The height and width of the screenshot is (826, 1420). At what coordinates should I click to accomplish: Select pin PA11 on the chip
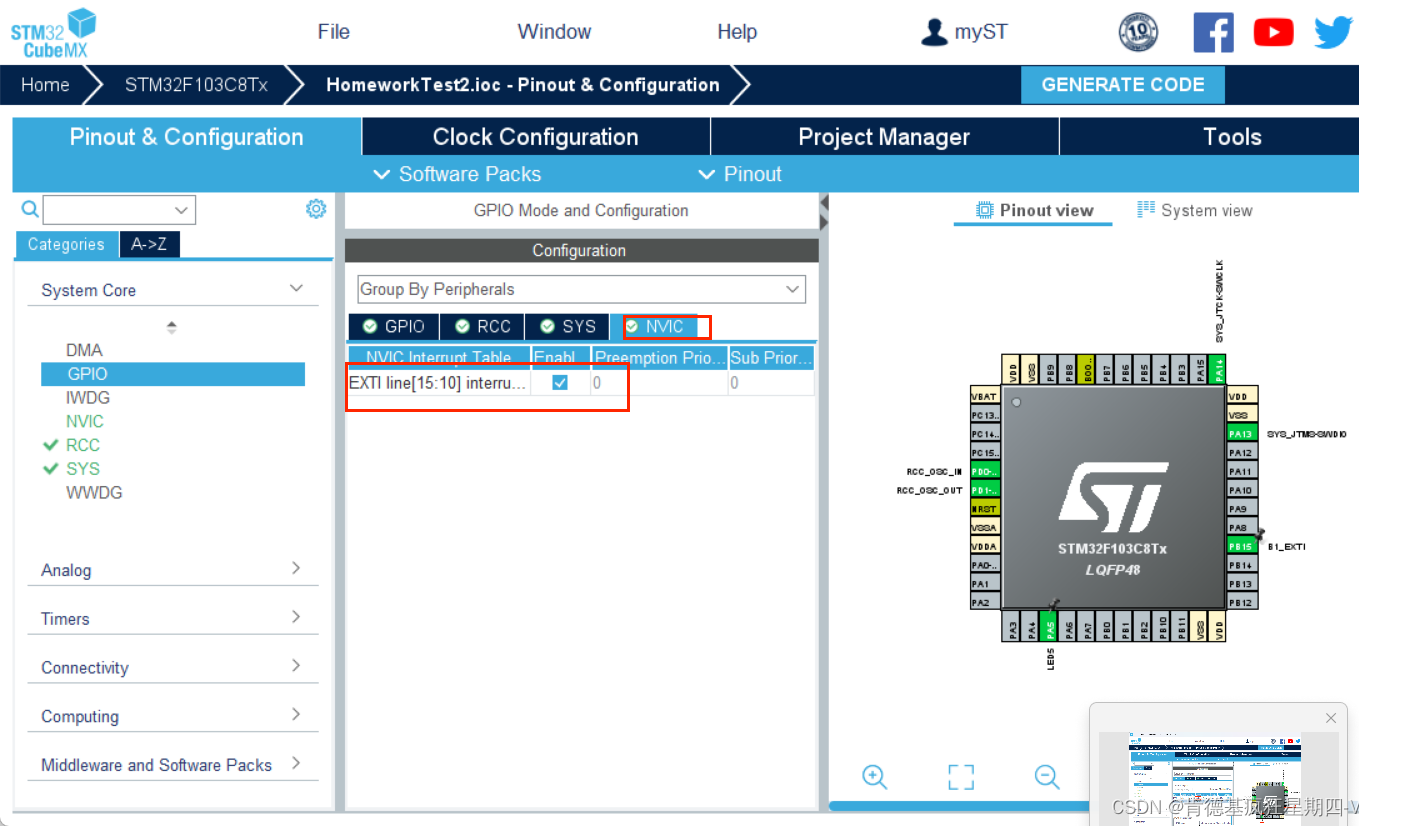pos(1242,471)
